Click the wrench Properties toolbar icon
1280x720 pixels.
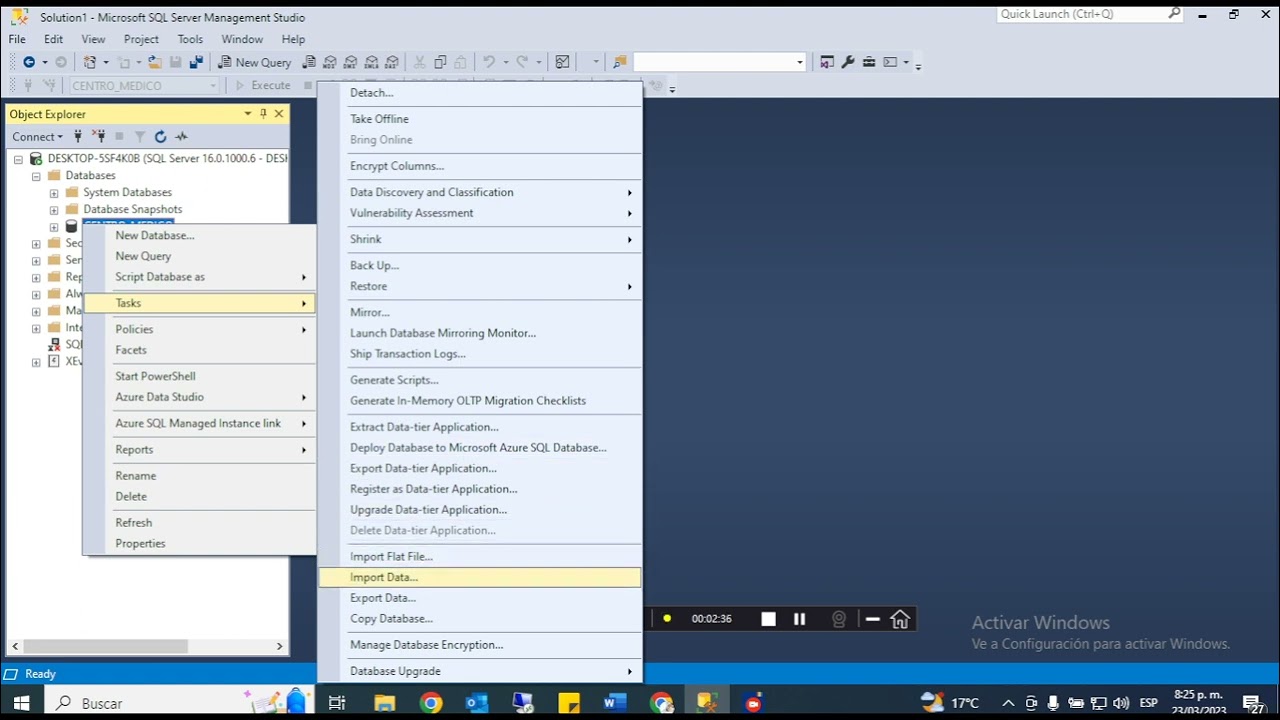(x=848, y=62)
